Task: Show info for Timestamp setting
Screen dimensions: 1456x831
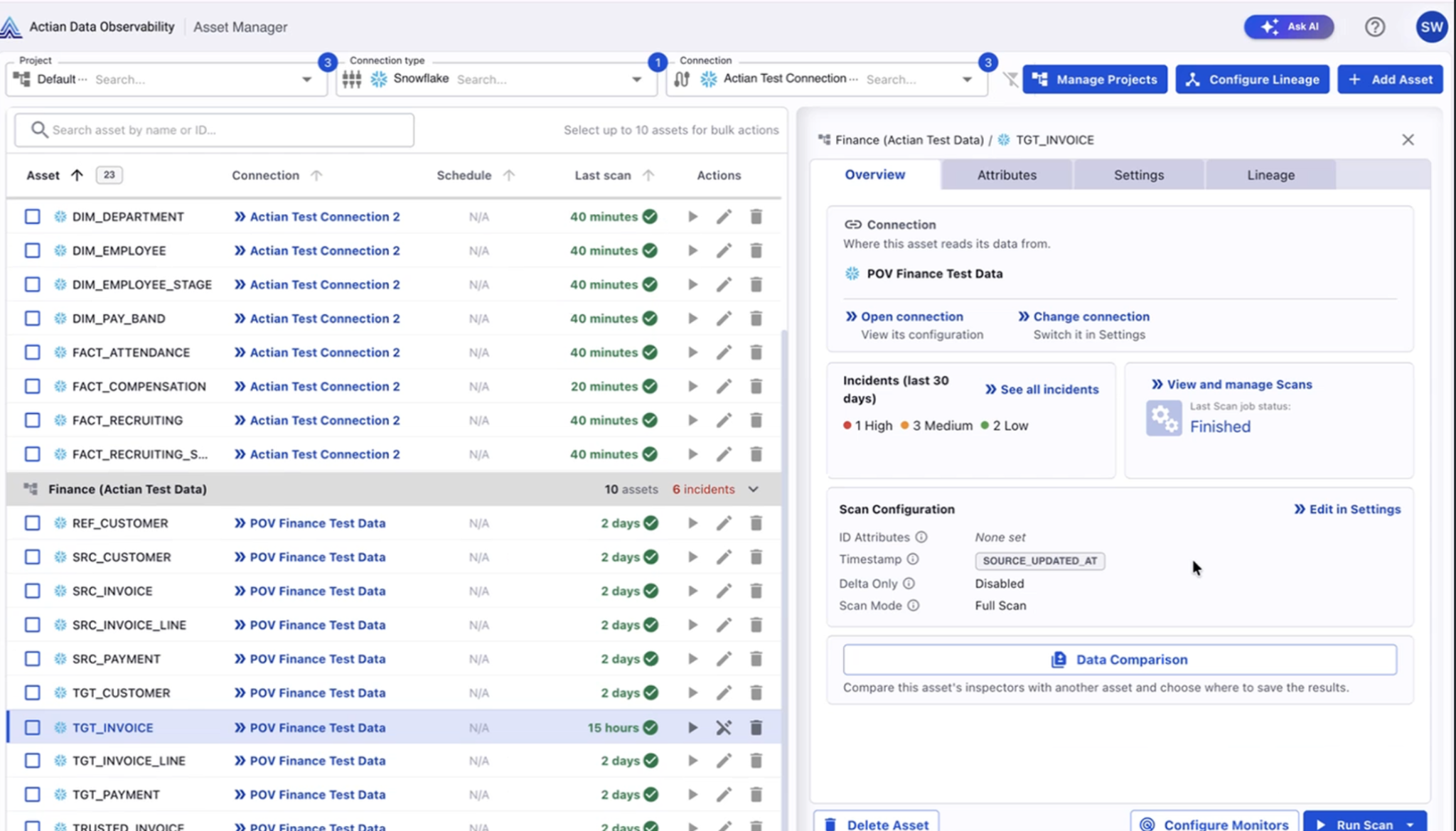Action: point(913,559)
